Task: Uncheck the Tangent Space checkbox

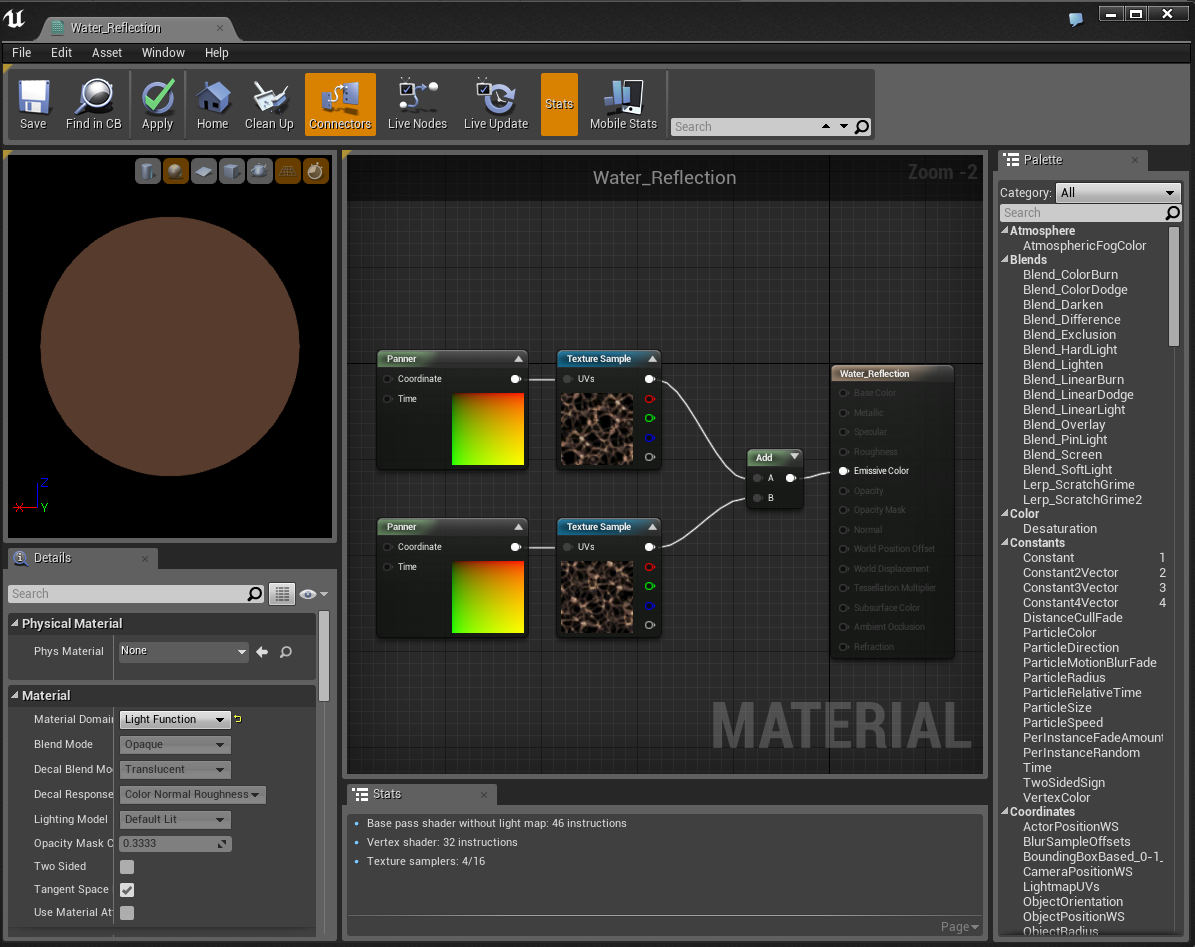Action: (127, 889)
